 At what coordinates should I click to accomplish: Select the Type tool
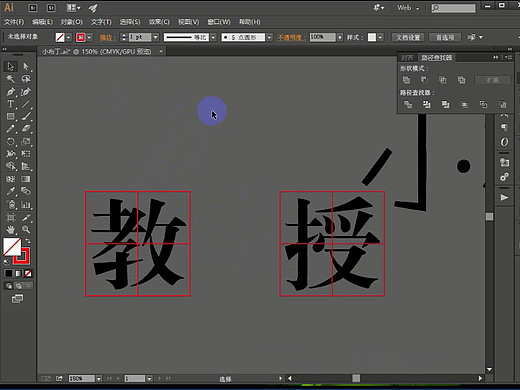pos(11,104)
